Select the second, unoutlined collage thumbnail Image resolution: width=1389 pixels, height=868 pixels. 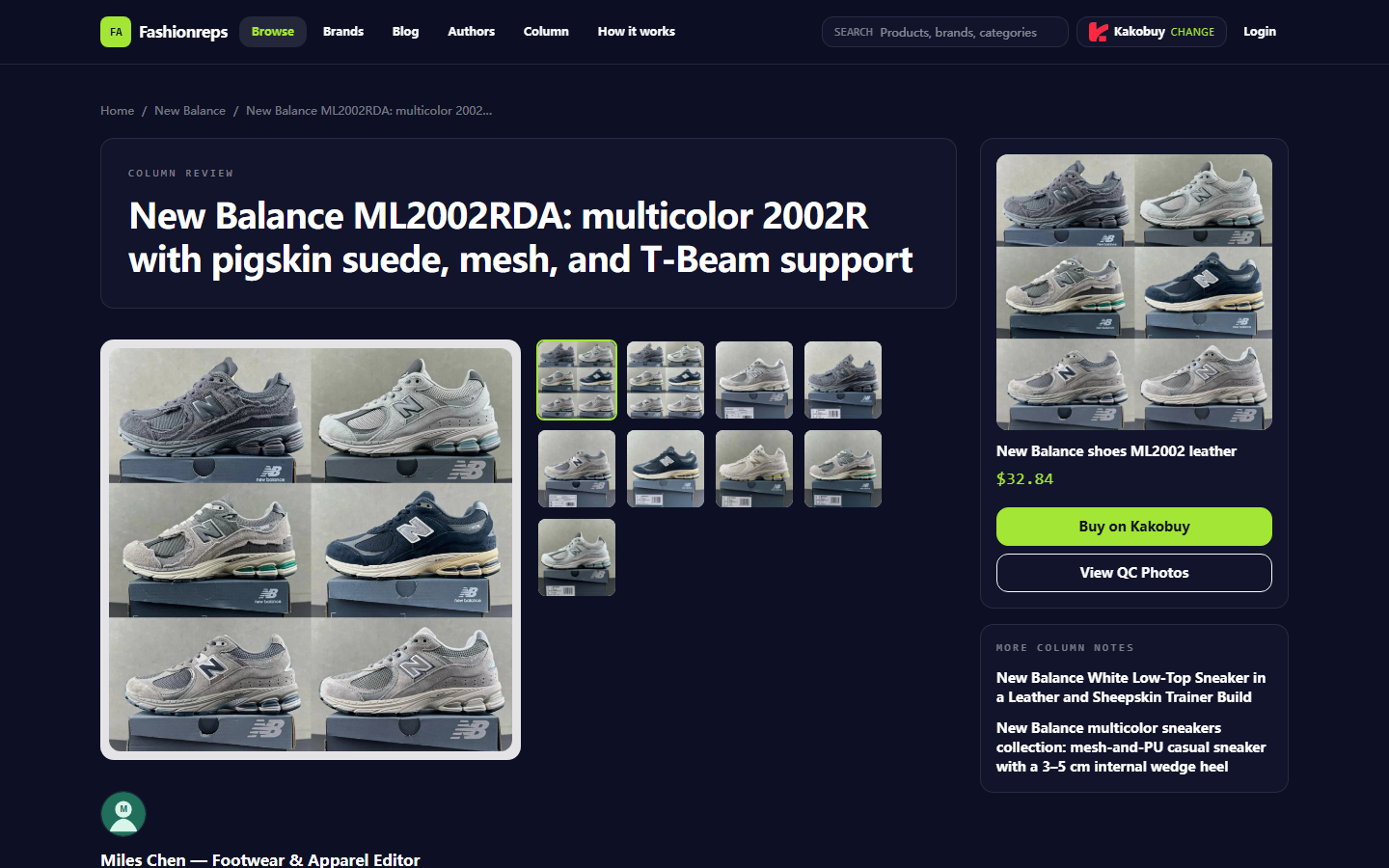pos(666,380)
